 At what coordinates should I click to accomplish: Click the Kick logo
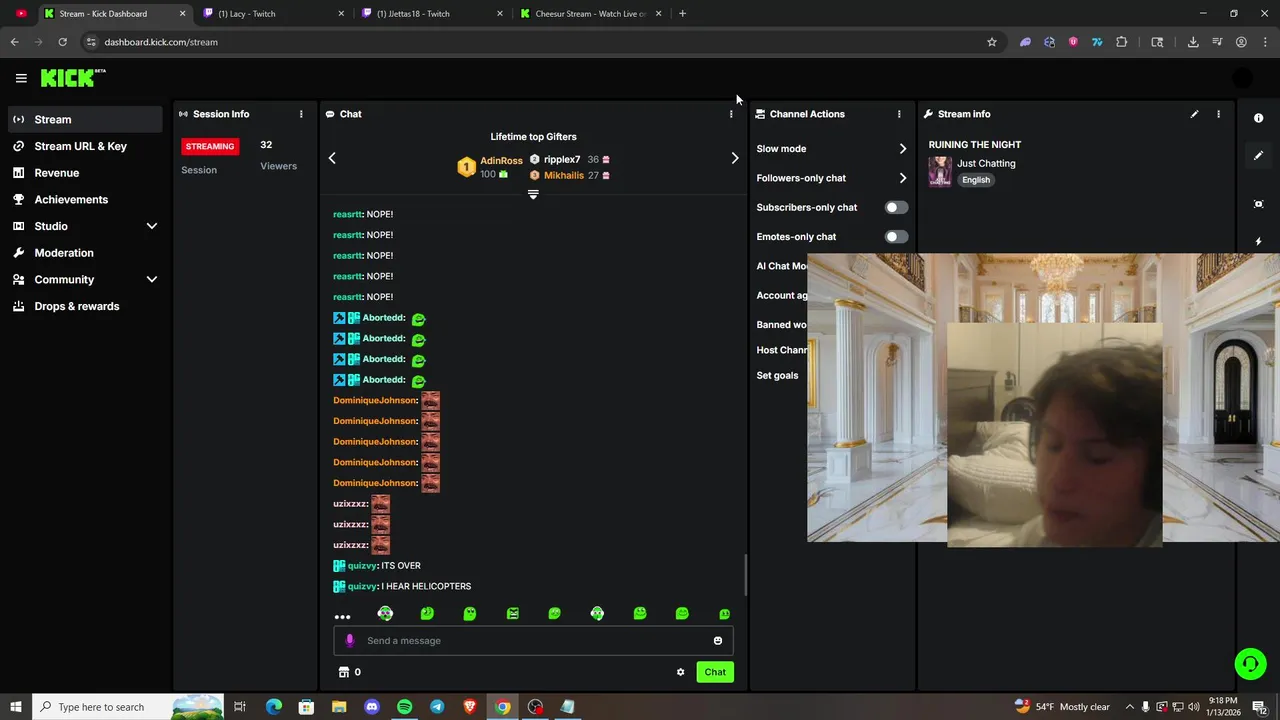click(72, 78)
